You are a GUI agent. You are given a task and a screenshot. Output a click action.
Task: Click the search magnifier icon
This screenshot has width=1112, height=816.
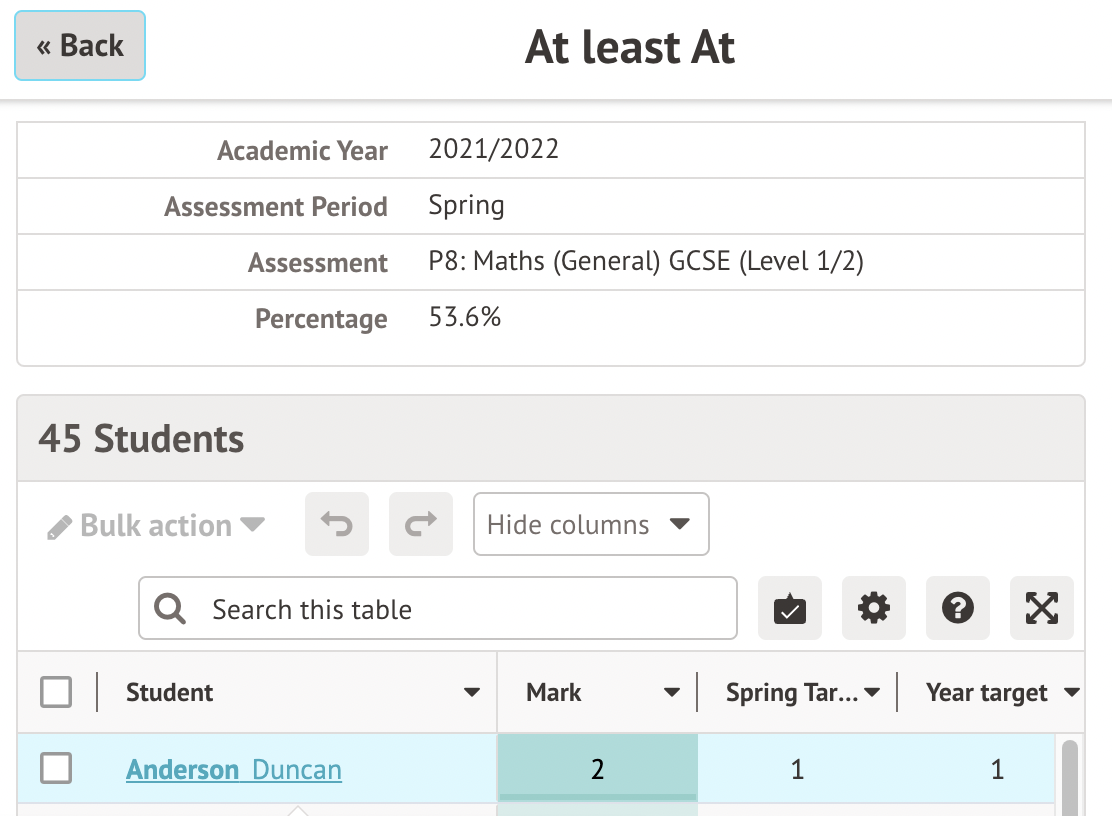171,609
